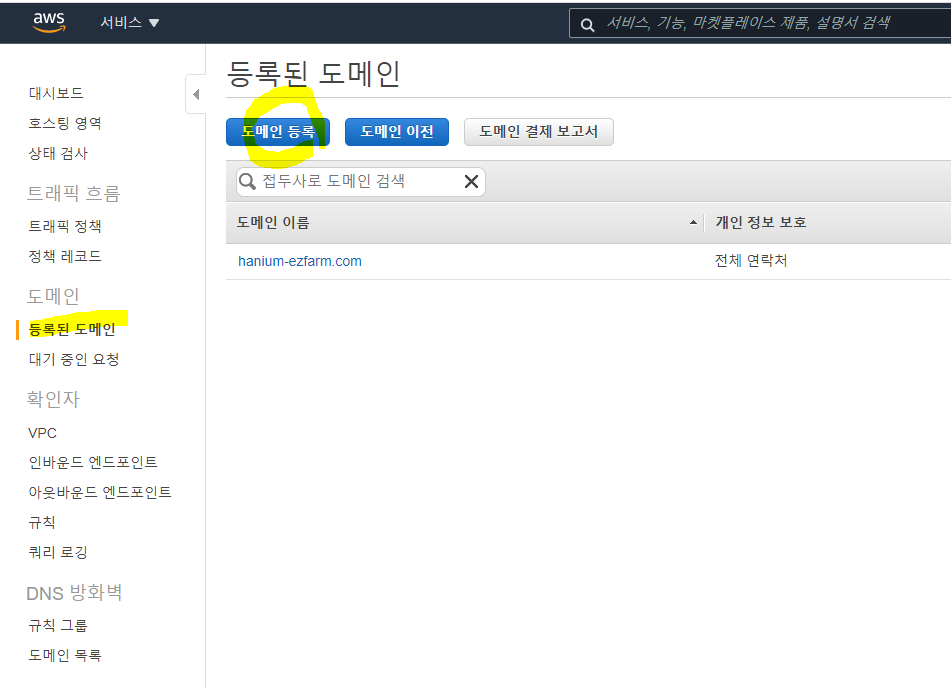Click the magnifier icon in domain search box
951x688 pixels.
point(247,181)
